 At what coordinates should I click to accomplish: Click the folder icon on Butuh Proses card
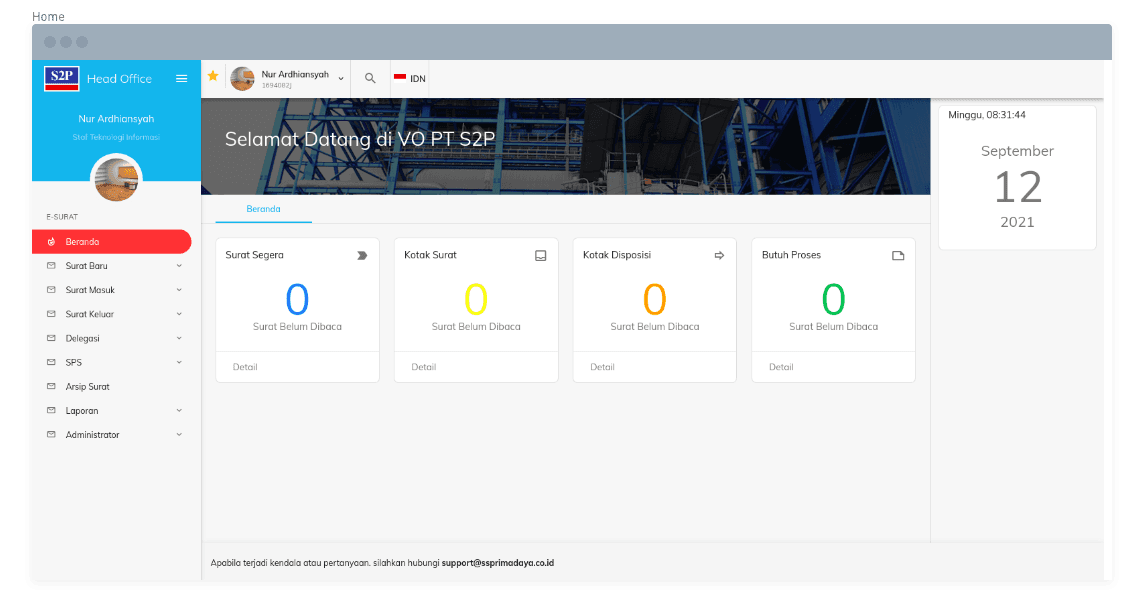(x=898, y=255)
